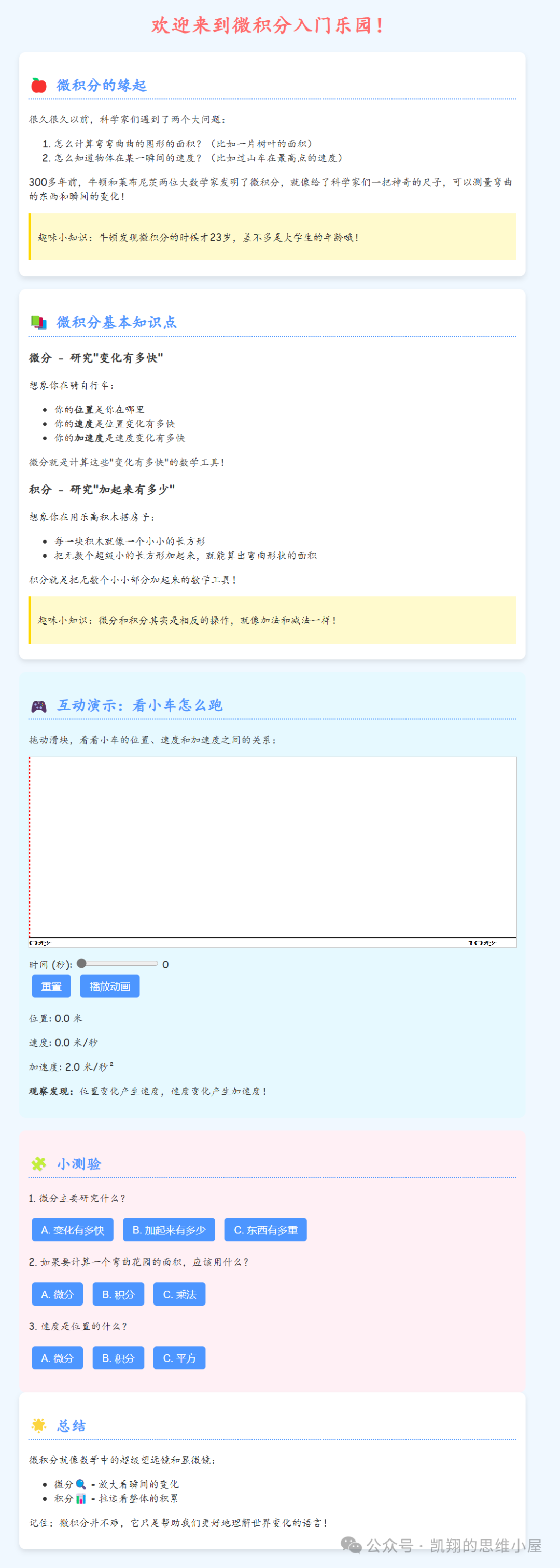The image size is (560, 1568).
Task: Click the bar chart icon after 积分
Action: (80, 1498)
